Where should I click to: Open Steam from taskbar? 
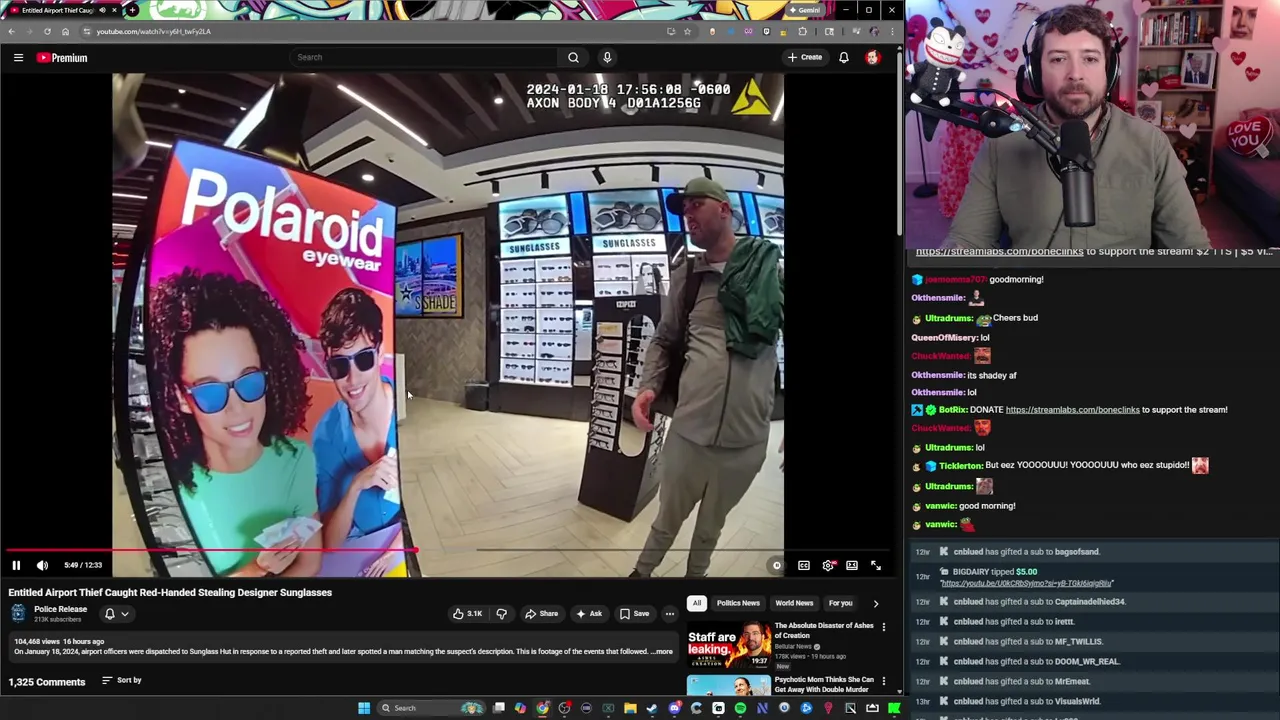coord(652,708)
